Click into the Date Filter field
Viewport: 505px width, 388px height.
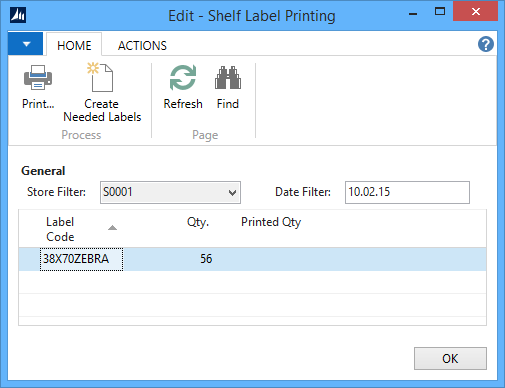pyautogui.click(x=407, y=192)
